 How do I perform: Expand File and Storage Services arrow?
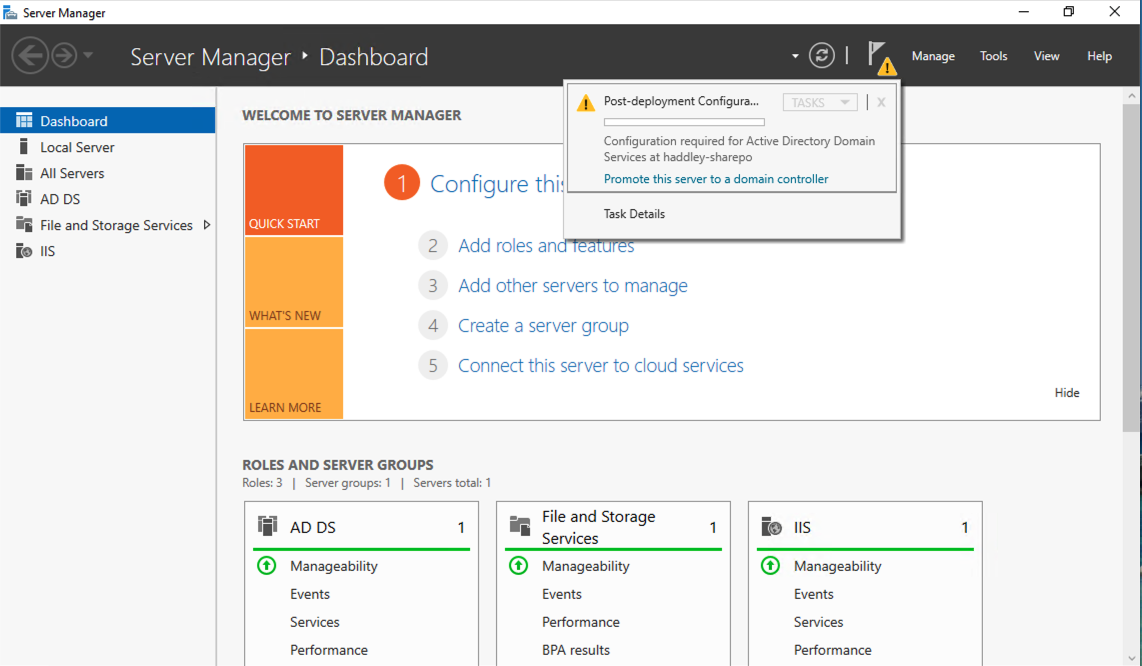point(207,225)
